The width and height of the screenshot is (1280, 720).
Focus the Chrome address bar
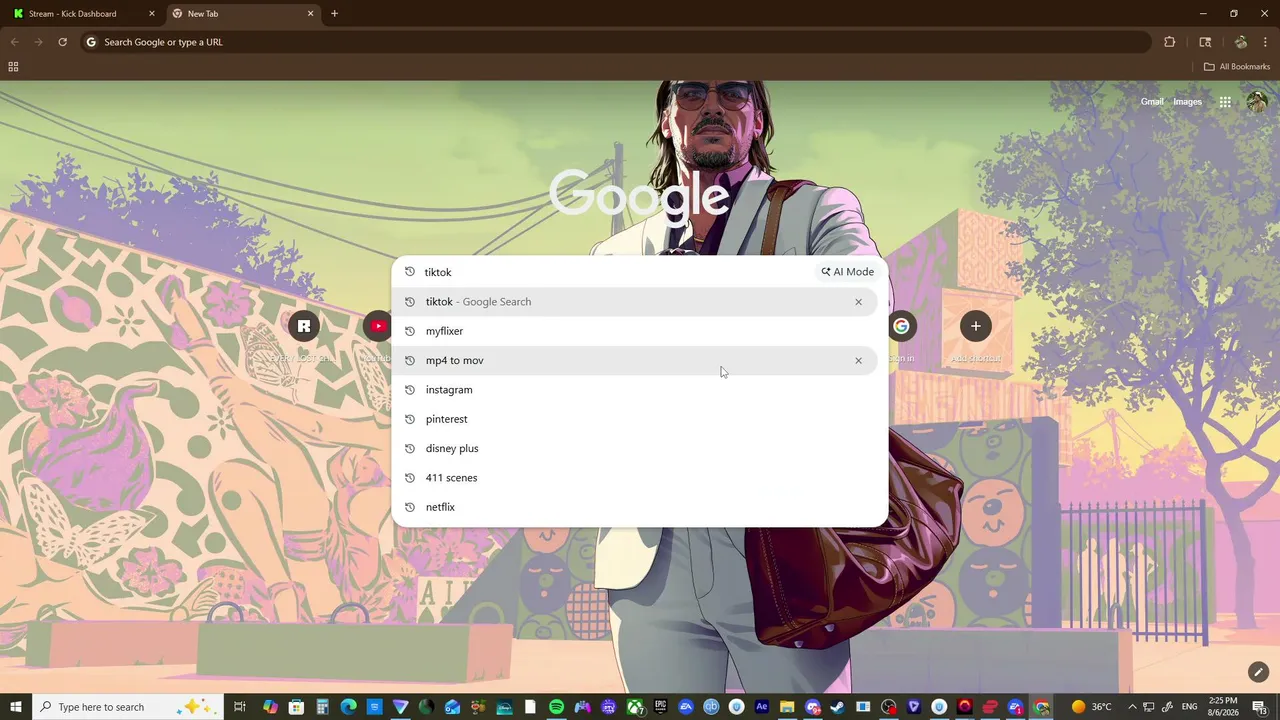pos(615,42)
